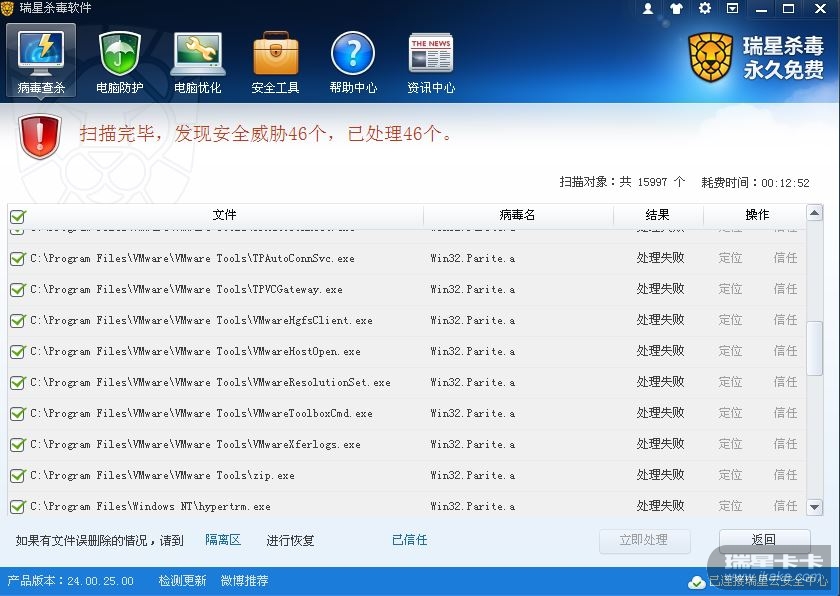Uncheck the VMwareHgfsClient.exe row checkbox

(18, 321)
